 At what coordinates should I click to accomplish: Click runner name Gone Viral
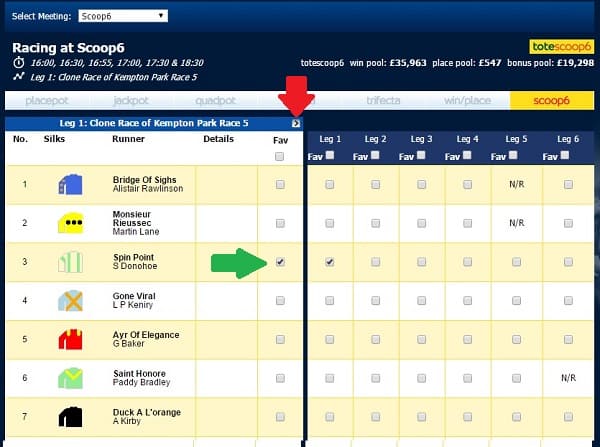134,296
